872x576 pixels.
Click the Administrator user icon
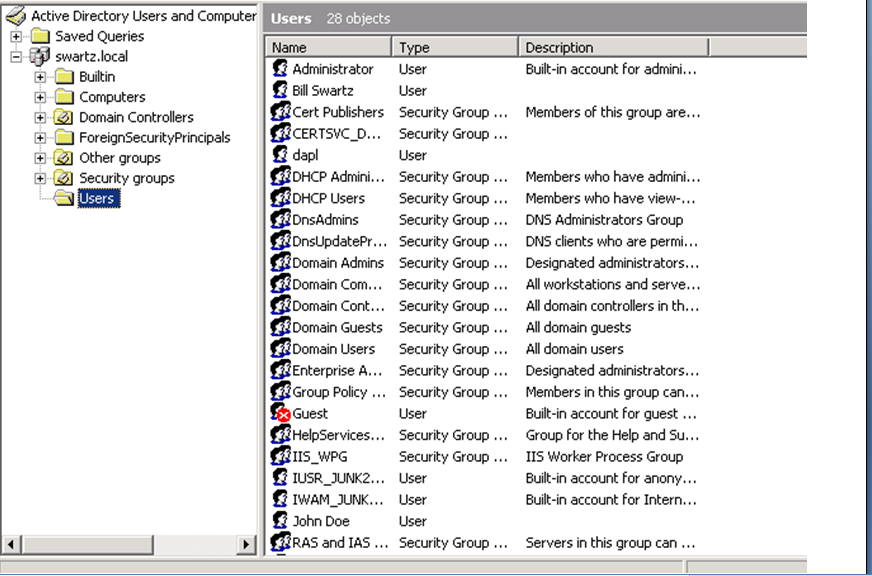[280, 68]
